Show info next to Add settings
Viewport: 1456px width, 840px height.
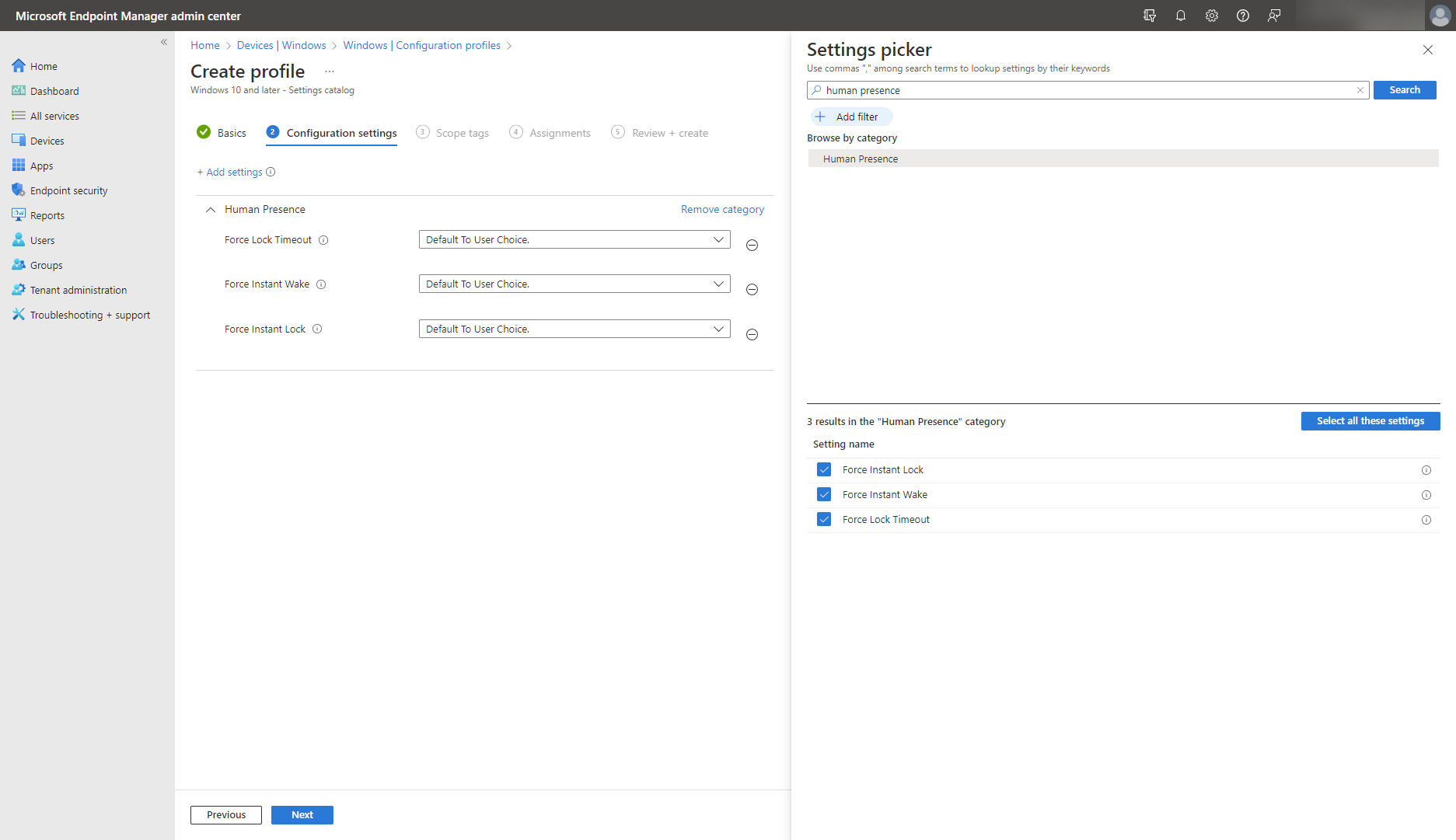pyautogui.click(x=271, y=173)
